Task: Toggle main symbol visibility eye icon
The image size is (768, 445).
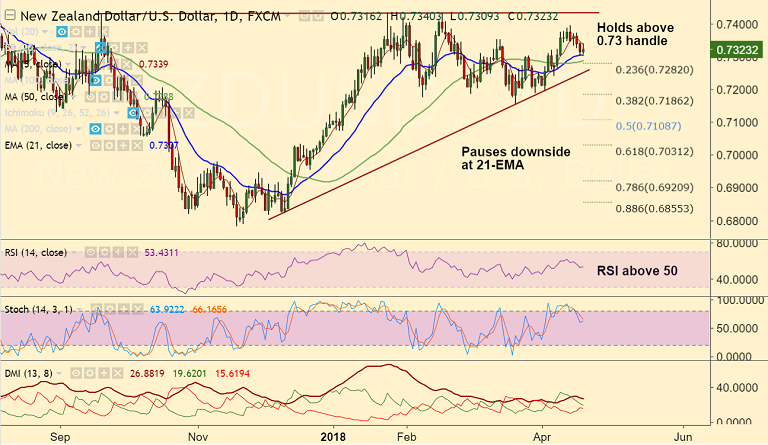Action: click(x=304, y=17)
